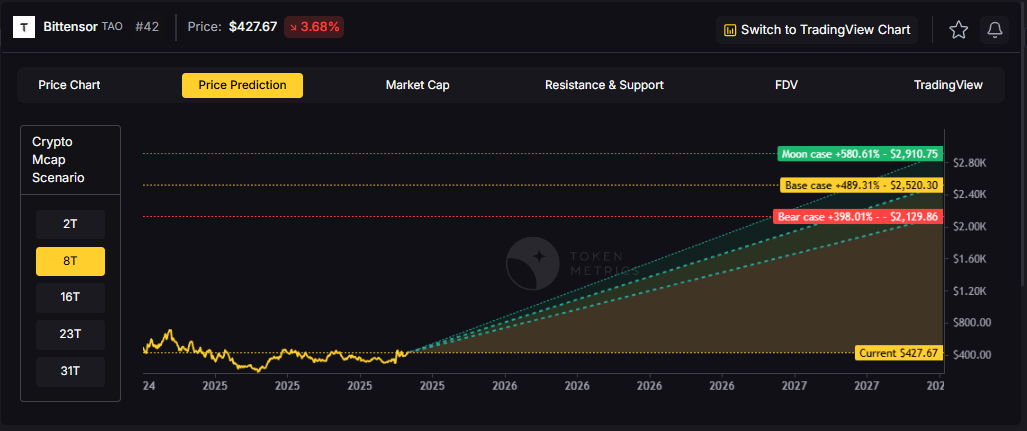Go to the TradingView tab
1027x431 pixels.
[x=948, y=85]
